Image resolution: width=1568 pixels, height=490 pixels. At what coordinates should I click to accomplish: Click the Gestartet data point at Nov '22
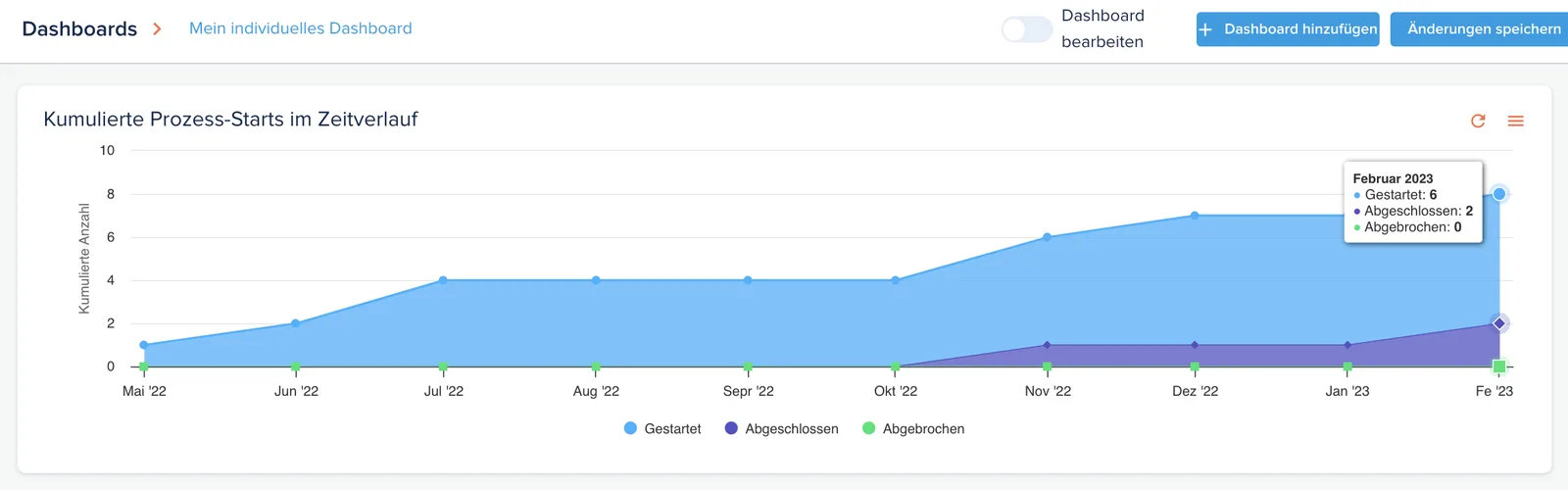pyautogui.click(x=1048, y=237)
